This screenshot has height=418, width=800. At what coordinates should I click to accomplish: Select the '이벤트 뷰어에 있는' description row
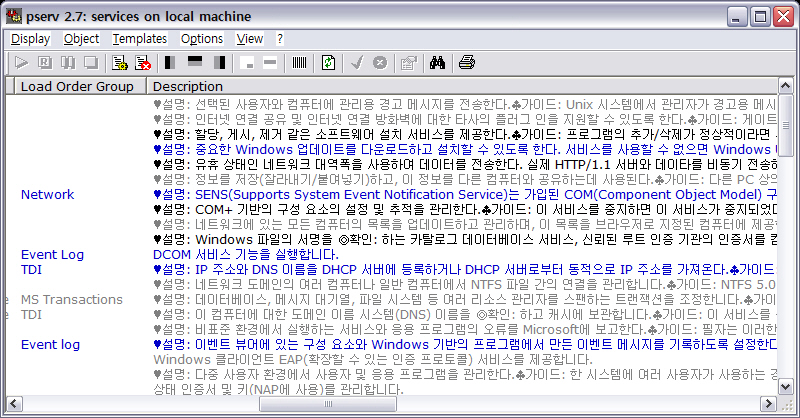click(x=465, y=345)
